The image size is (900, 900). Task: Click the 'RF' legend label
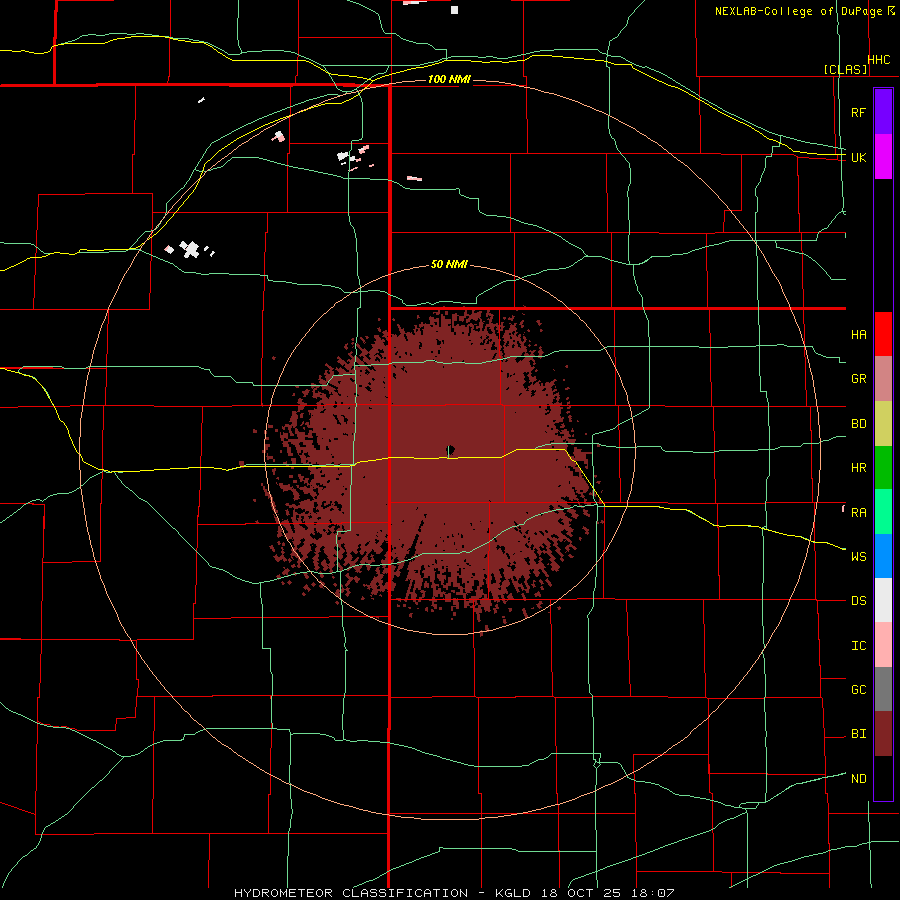click(859, 112)
